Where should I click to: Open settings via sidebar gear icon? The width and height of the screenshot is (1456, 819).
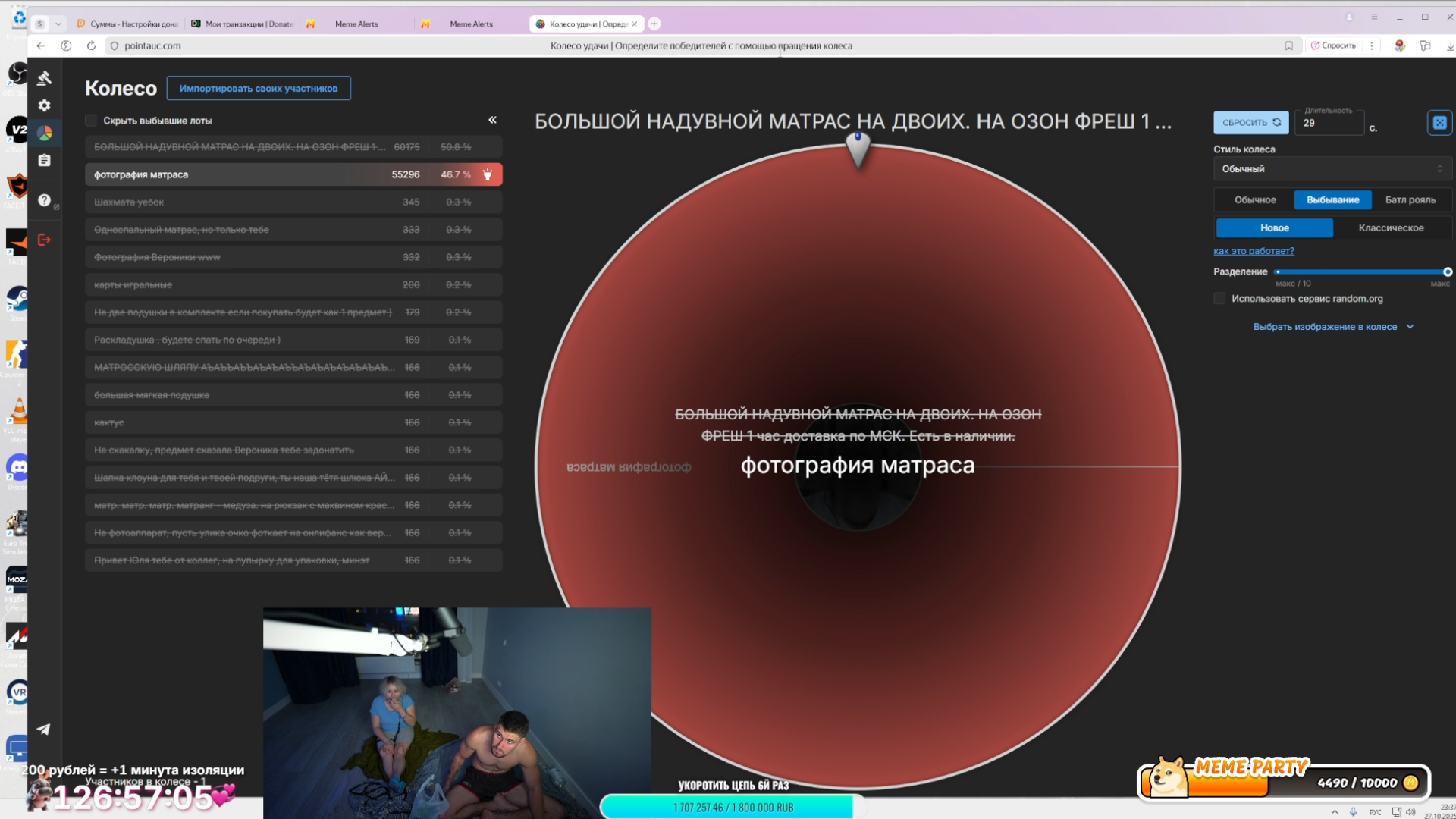pyautogui.click(x=44, y=105)
